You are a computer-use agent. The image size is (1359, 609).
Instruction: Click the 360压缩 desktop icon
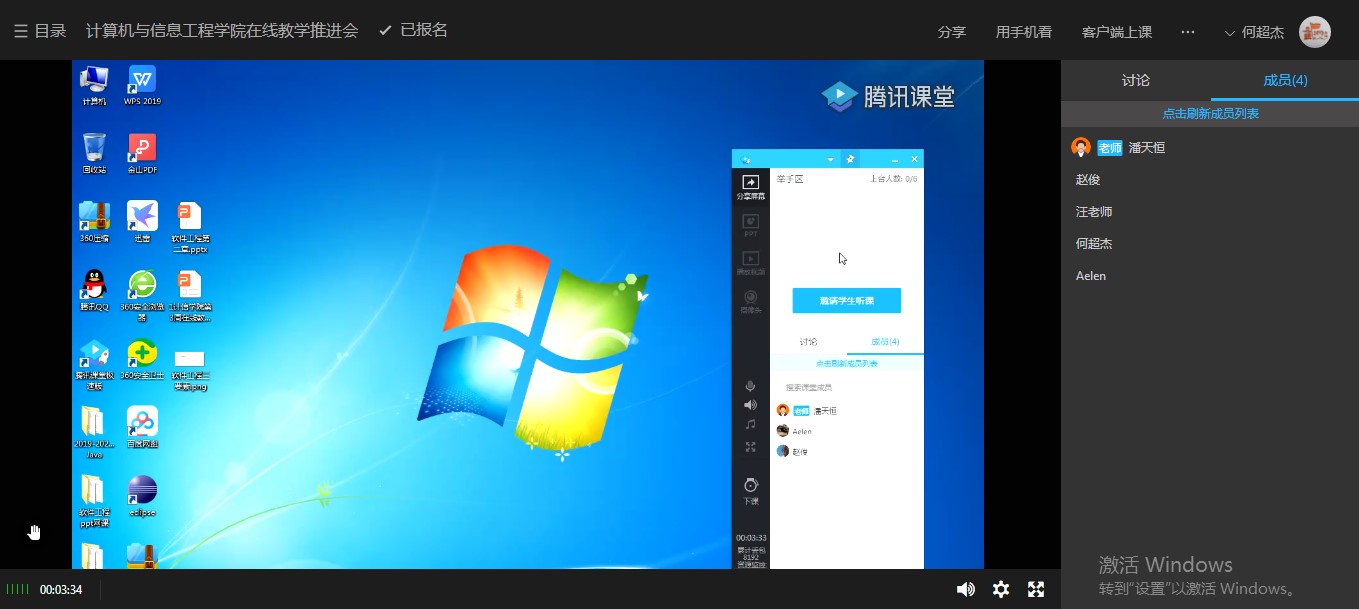pyautogui.click(x=94, y=222)
